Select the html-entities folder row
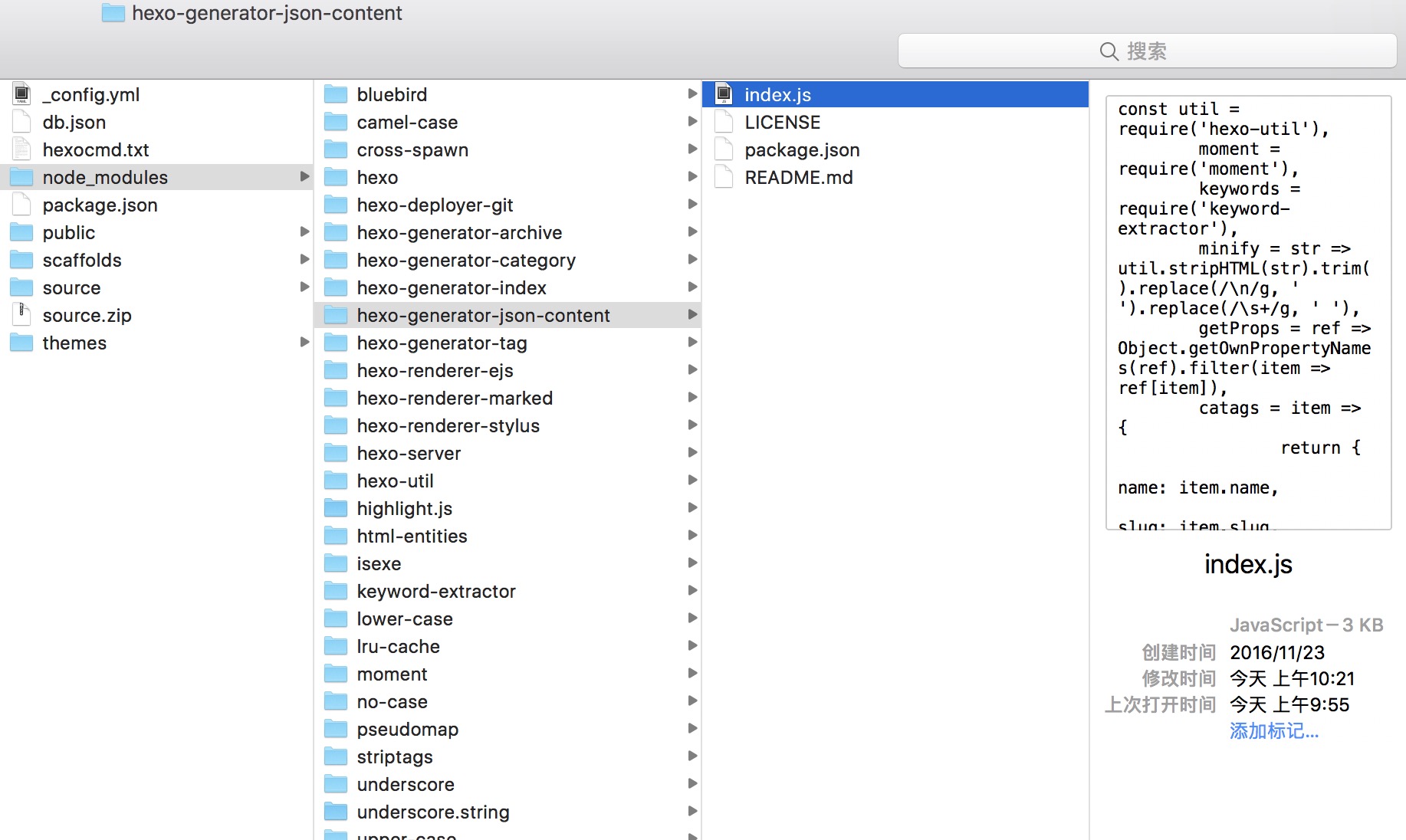This screenshot has width=1406, height=840. click(x=508, y=536)
